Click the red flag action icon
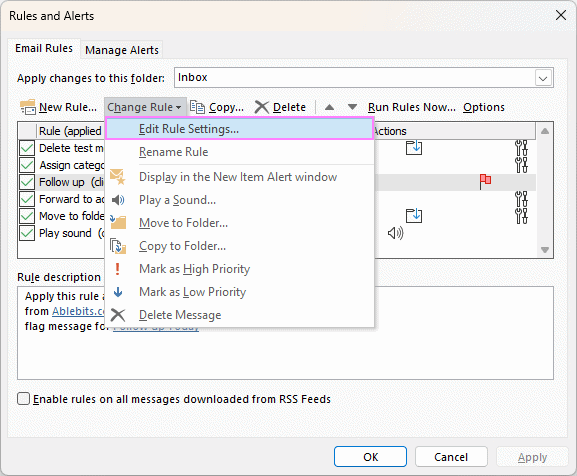The width and height of the screenshot is (577, 476). [x=485, y=182]
